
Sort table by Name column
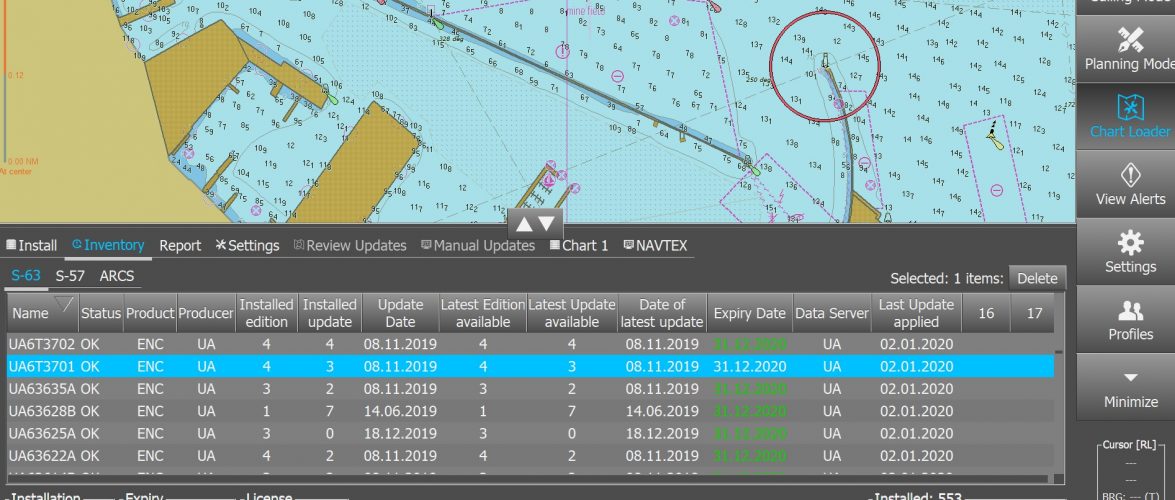tap(43, 313)
